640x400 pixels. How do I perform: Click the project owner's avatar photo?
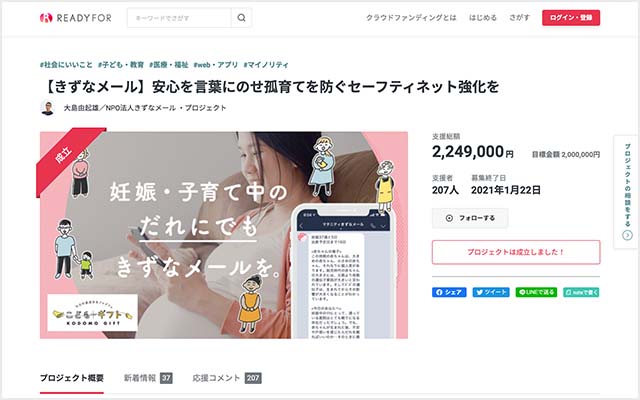tap(48, 108)
